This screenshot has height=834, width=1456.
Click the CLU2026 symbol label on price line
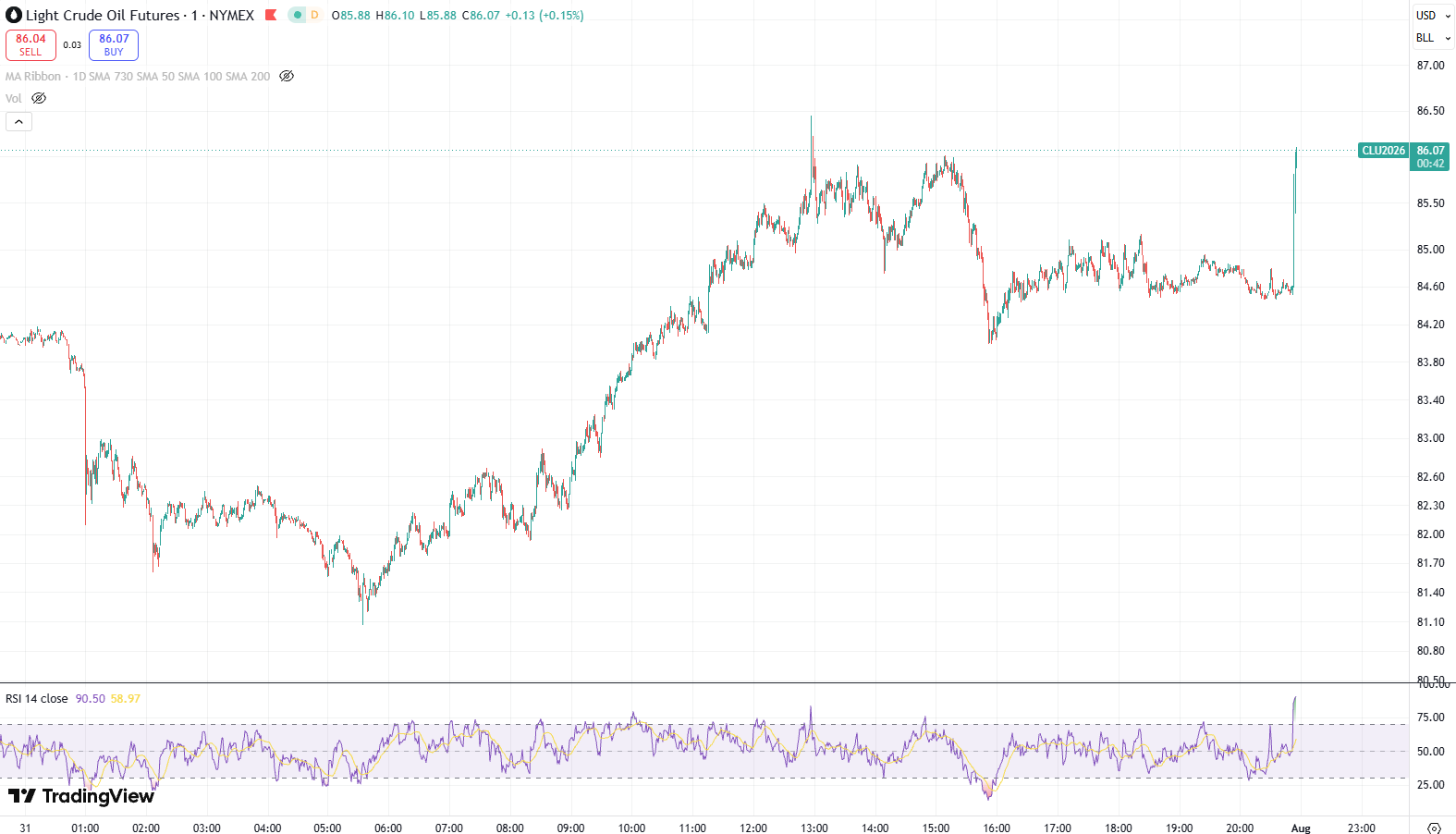coord(1383,151)
